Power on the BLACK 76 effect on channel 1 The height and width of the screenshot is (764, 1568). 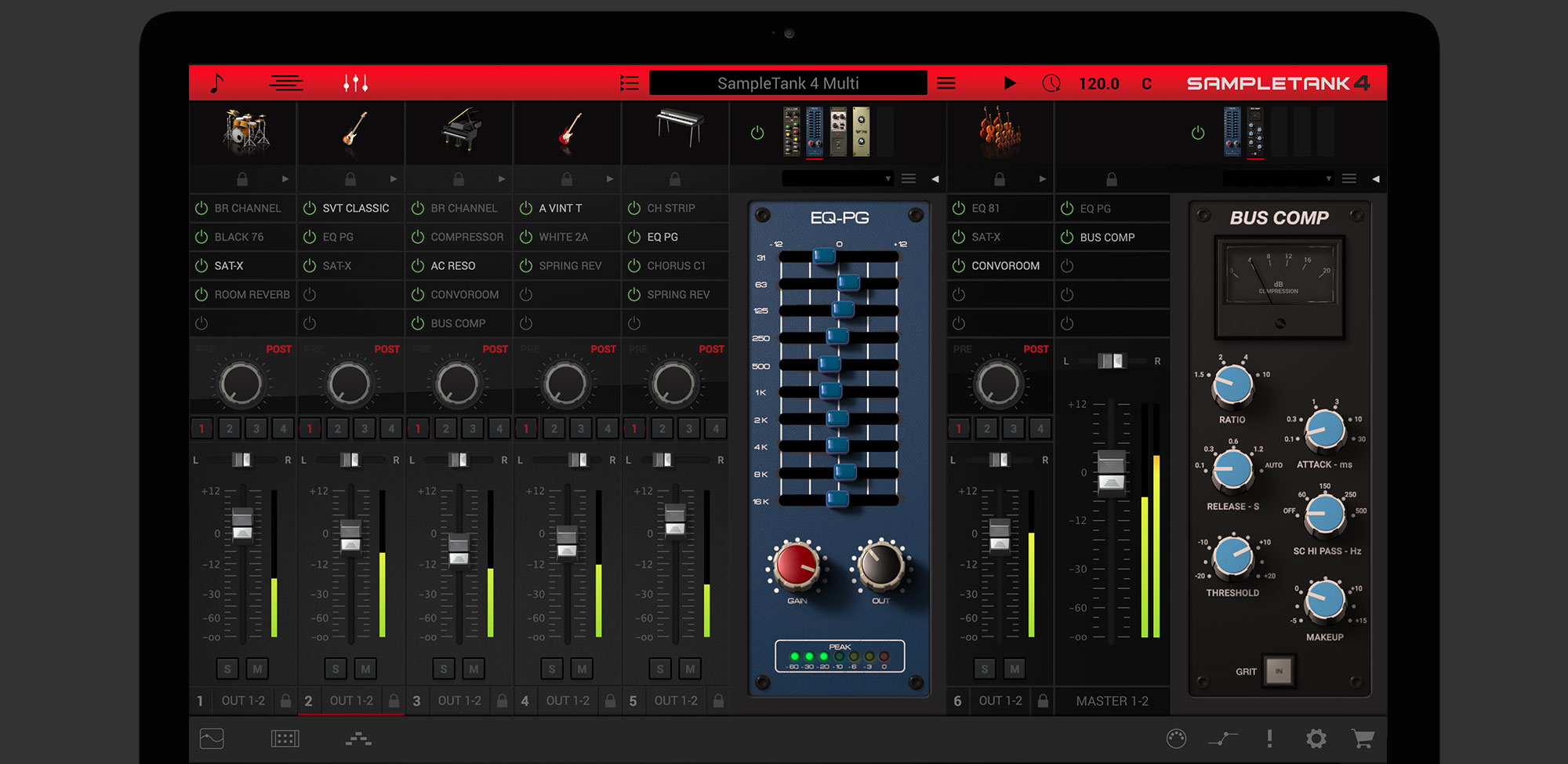201,236
